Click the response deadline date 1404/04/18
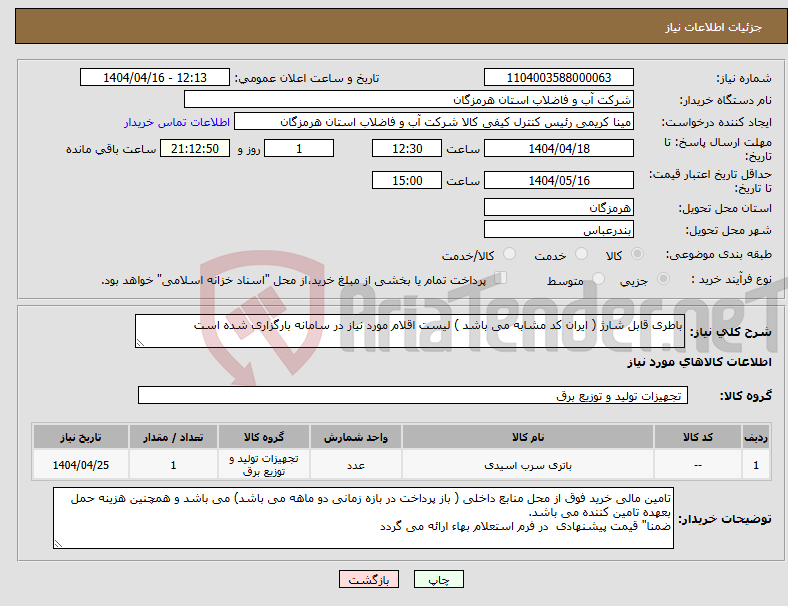Image resolution: width=788 pixels, height=606 pixels. tap(558, 148)
